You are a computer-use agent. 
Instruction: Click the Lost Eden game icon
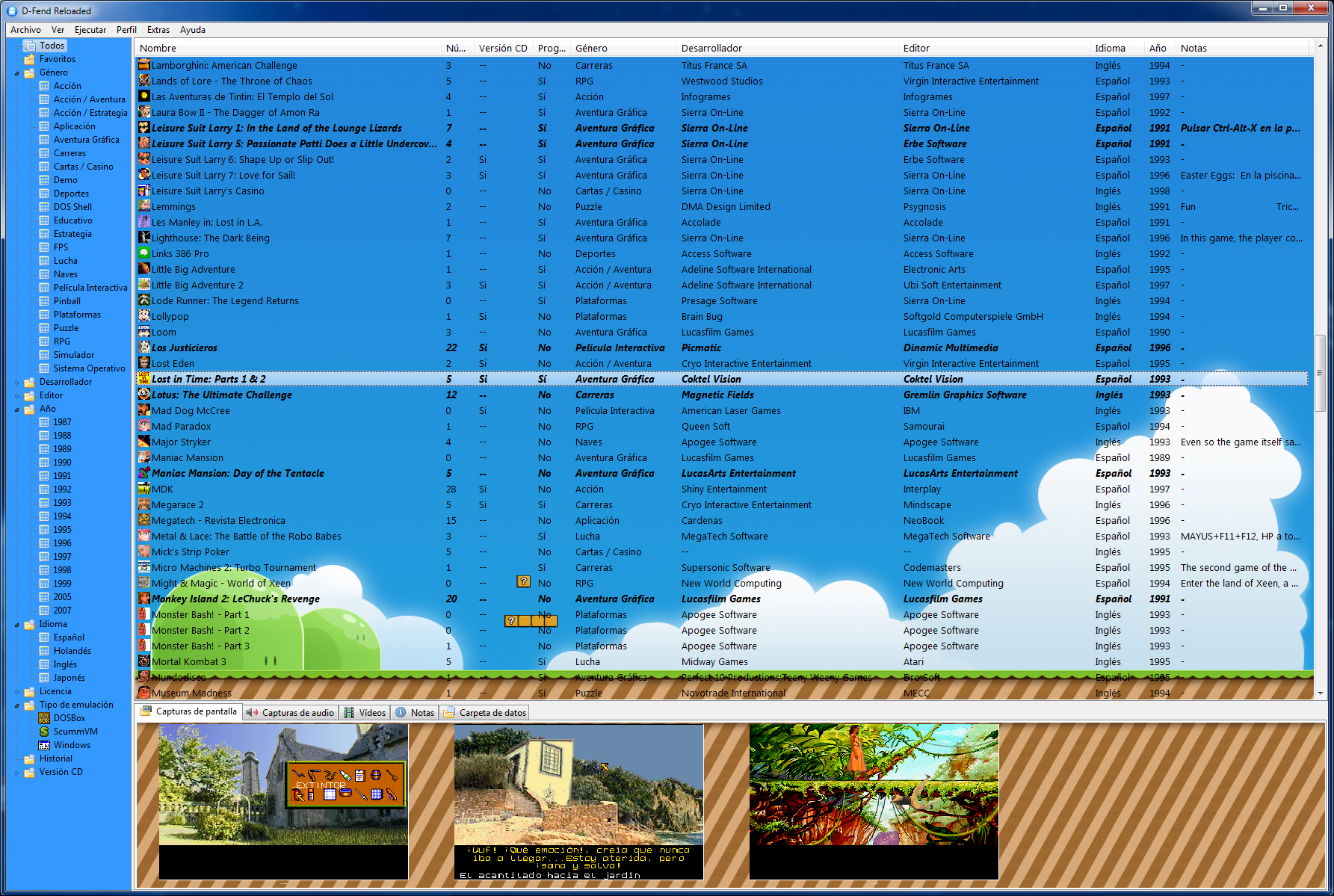[x=144, y=363]
